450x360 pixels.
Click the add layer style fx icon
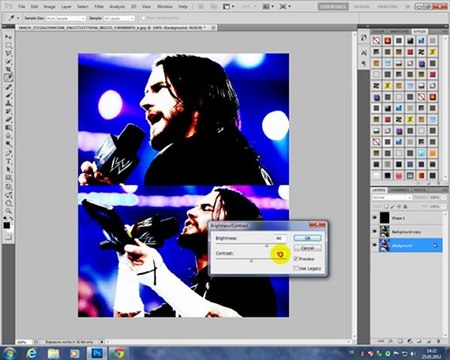(x=390, y=341)
